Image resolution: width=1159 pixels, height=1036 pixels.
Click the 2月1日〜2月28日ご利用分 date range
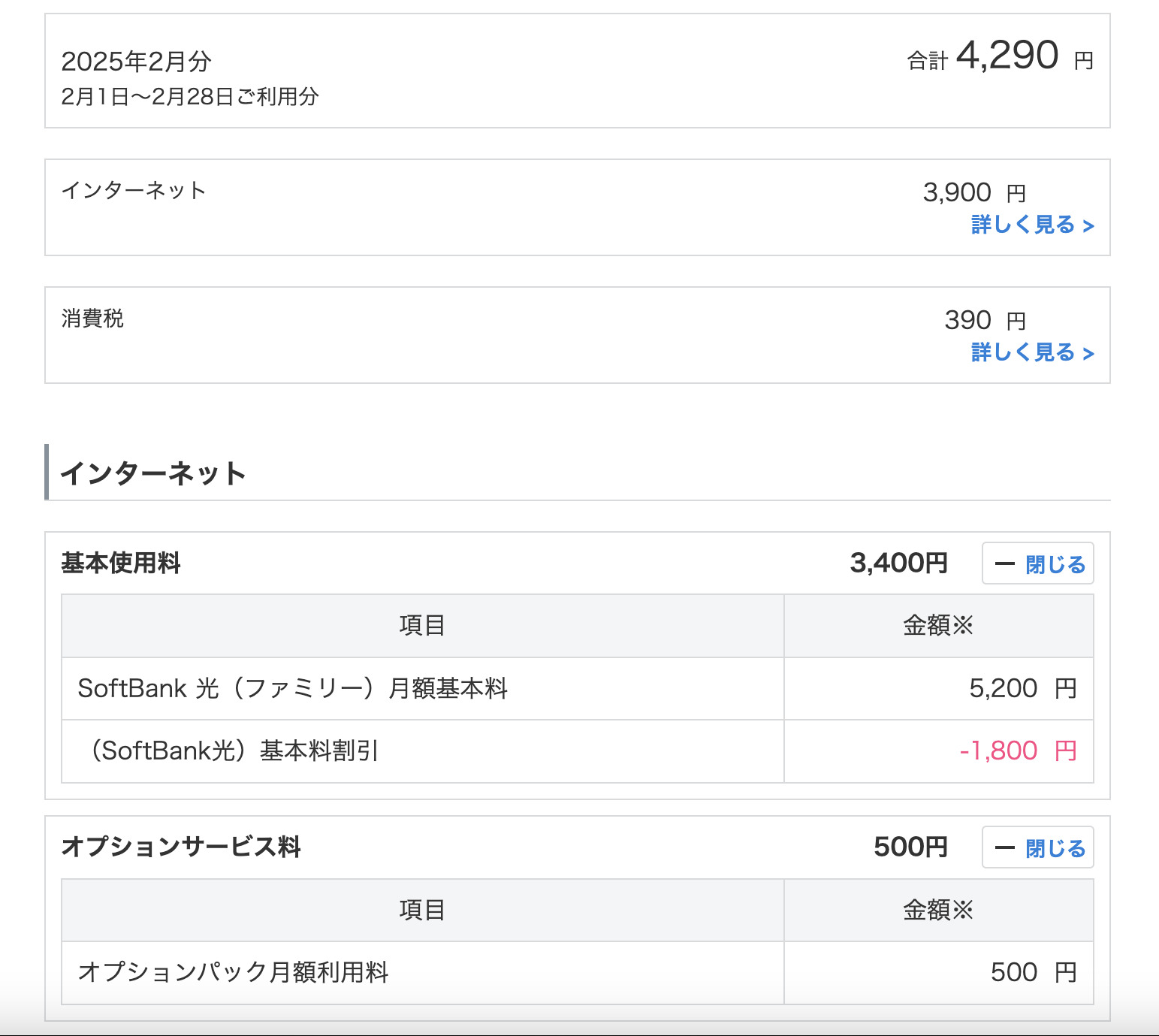(x=190, y=97)
